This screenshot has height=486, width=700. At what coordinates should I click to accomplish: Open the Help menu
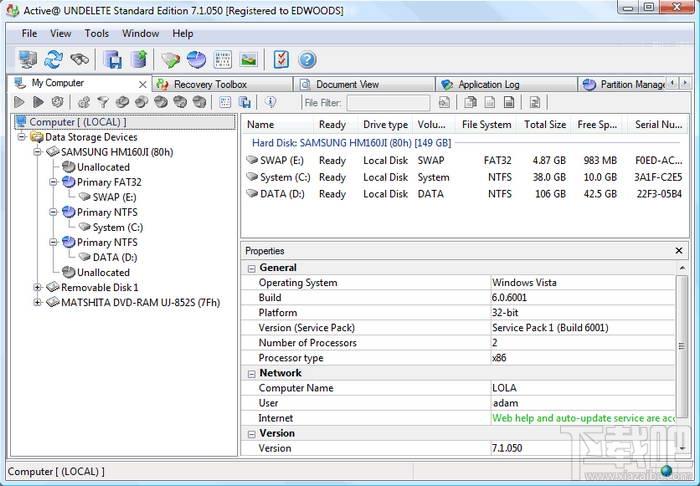pyautogui.click(x=183, y=33)
